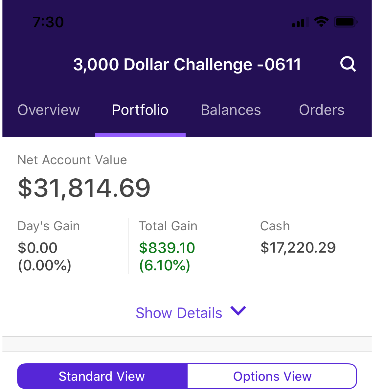372x390 pixels.
Task: Go to the Orders tab
Action: (x=322, y=110)
